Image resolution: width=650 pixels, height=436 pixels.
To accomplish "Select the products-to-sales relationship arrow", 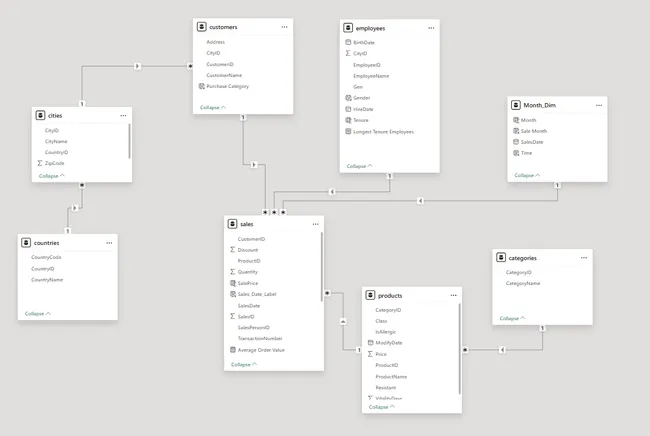I will point(343,321).
